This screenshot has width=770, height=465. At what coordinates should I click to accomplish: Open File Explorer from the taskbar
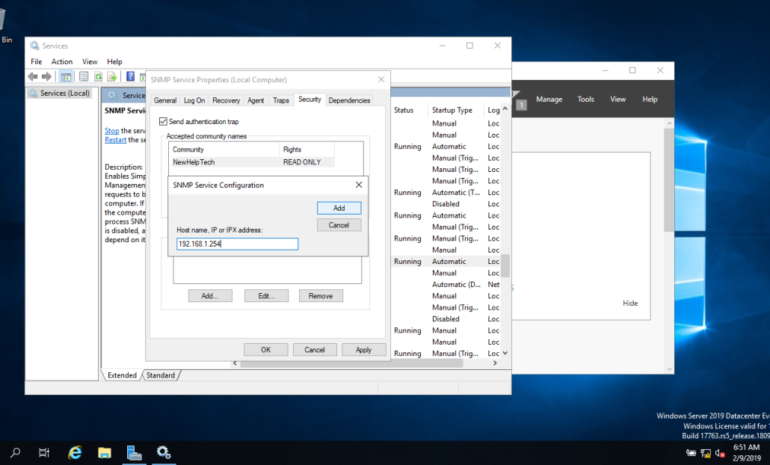104,453
